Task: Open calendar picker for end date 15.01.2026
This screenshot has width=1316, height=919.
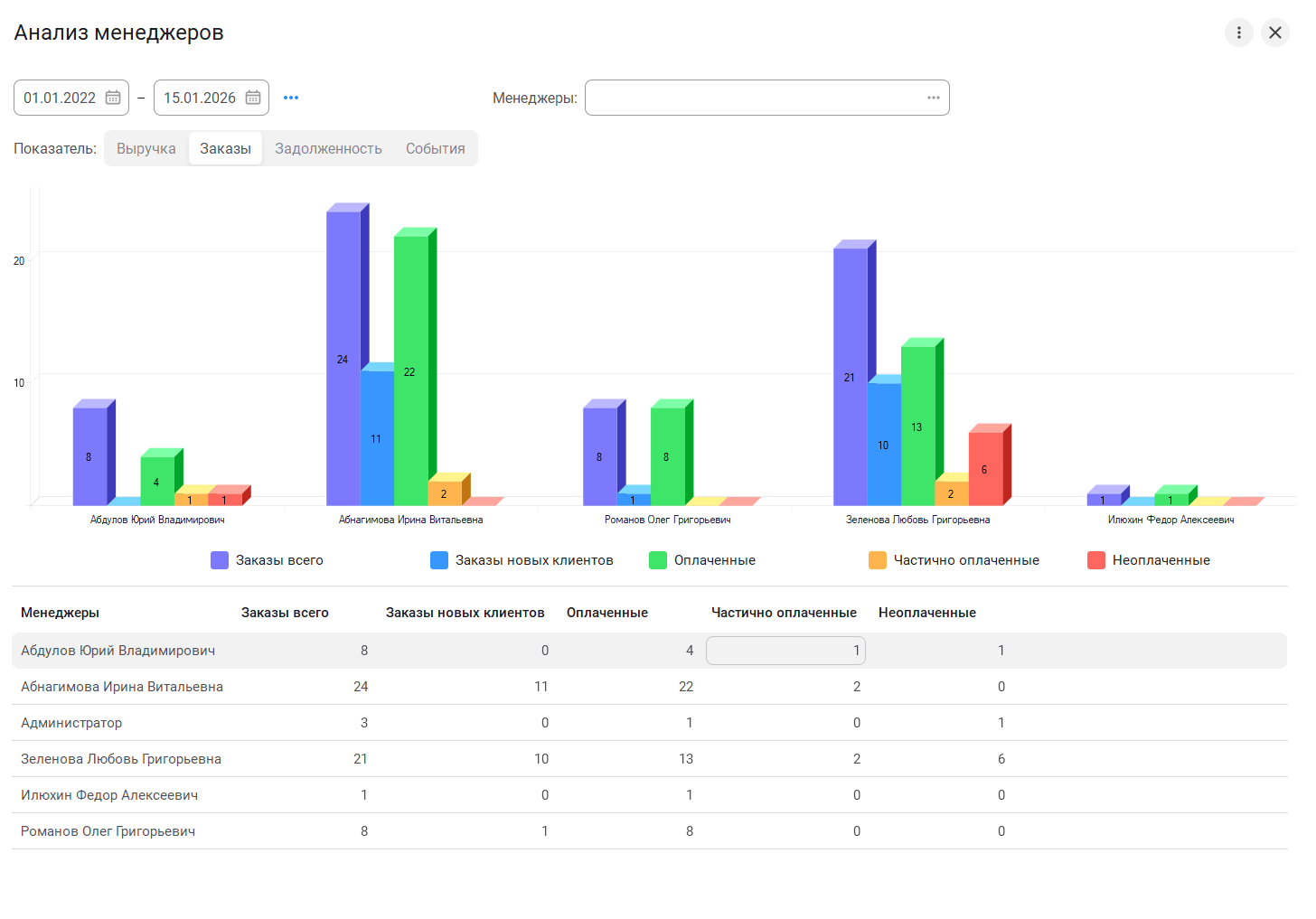Action: click(253, 98)
